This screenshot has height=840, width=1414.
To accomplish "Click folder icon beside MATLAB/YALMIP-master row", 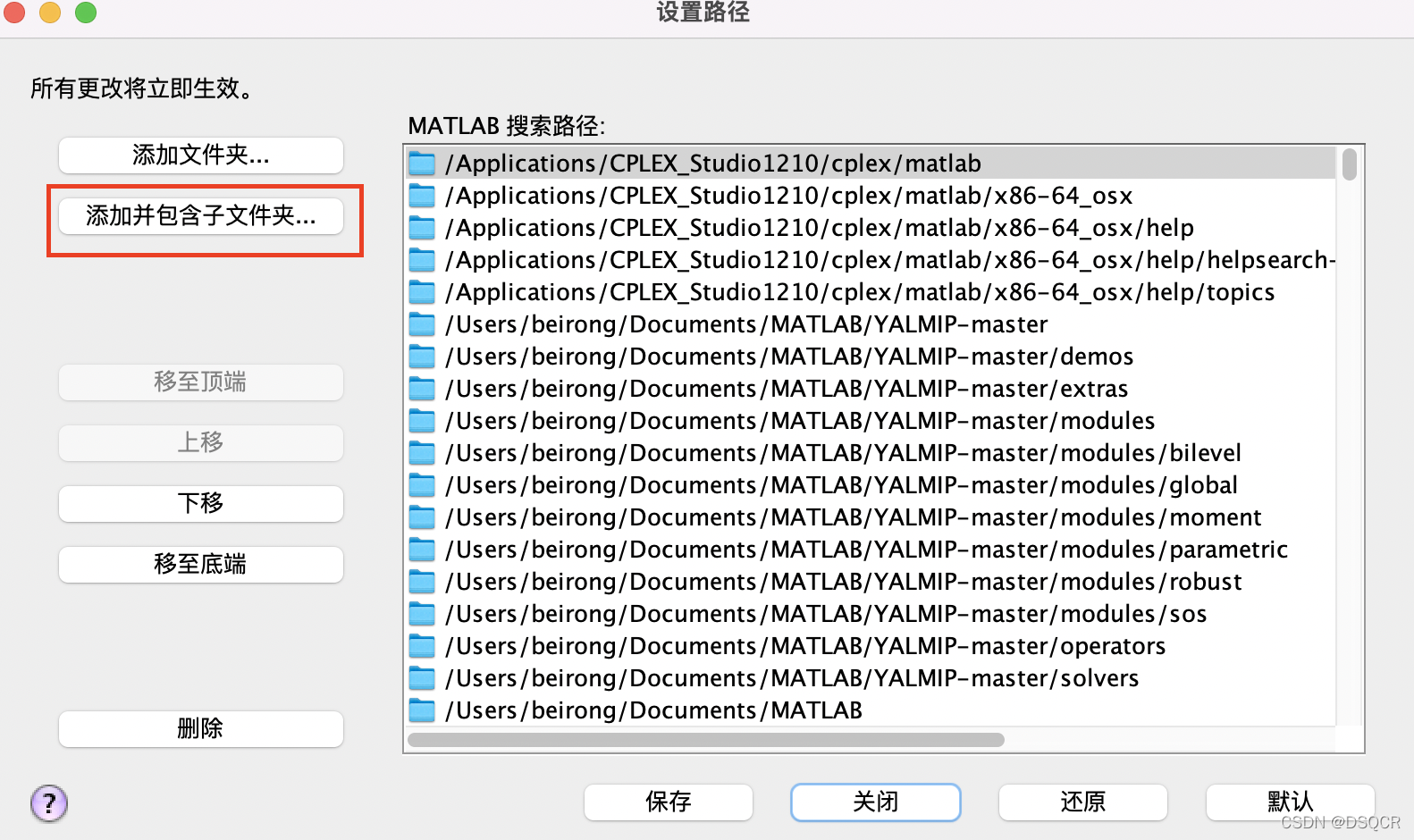I will (422, 324).
